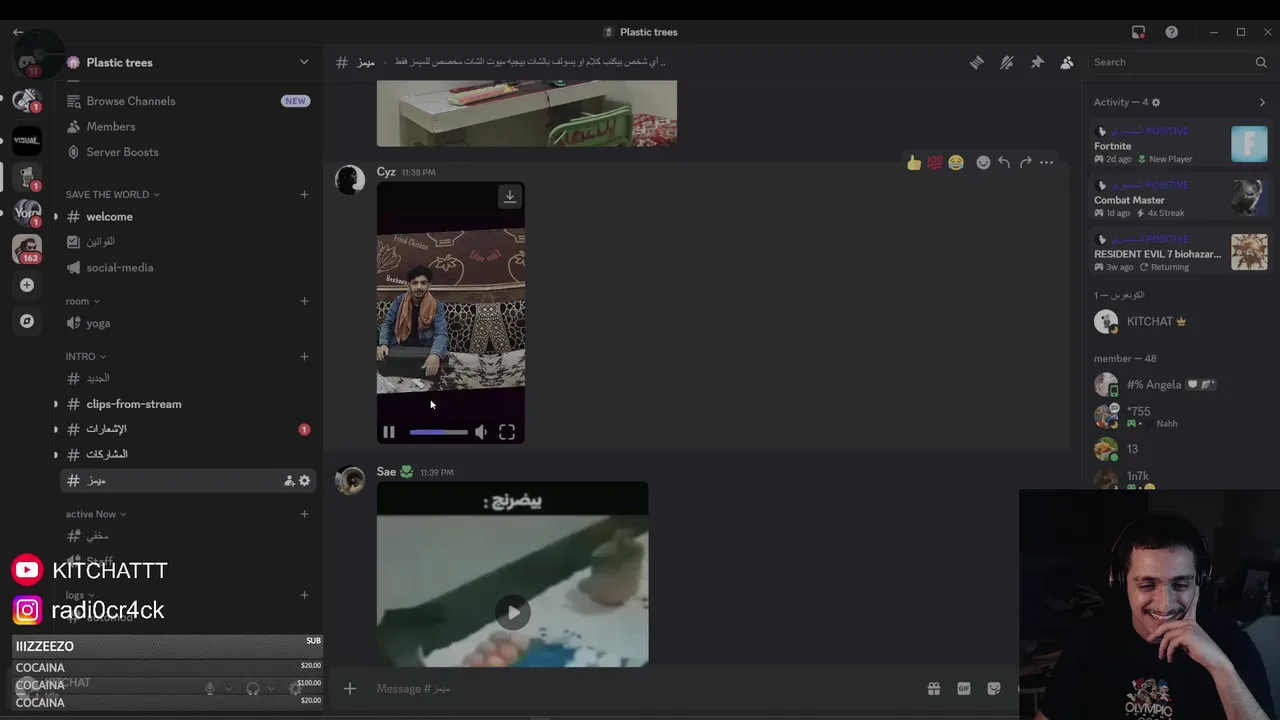1280x720 pixels.
Task: Open member *755 profile
Action: [1180, 416]
